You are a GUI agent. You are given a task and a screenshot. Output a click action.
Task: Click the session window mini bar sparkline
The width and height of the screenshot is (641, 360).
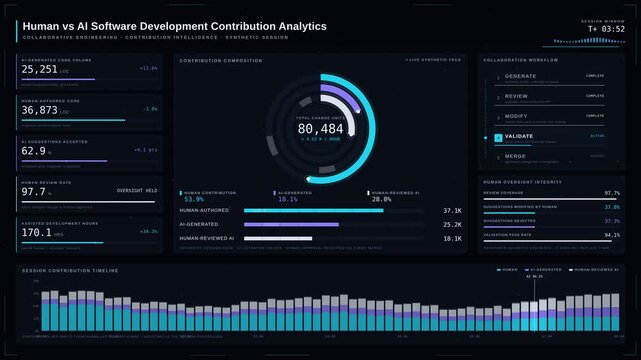[589, 40]
